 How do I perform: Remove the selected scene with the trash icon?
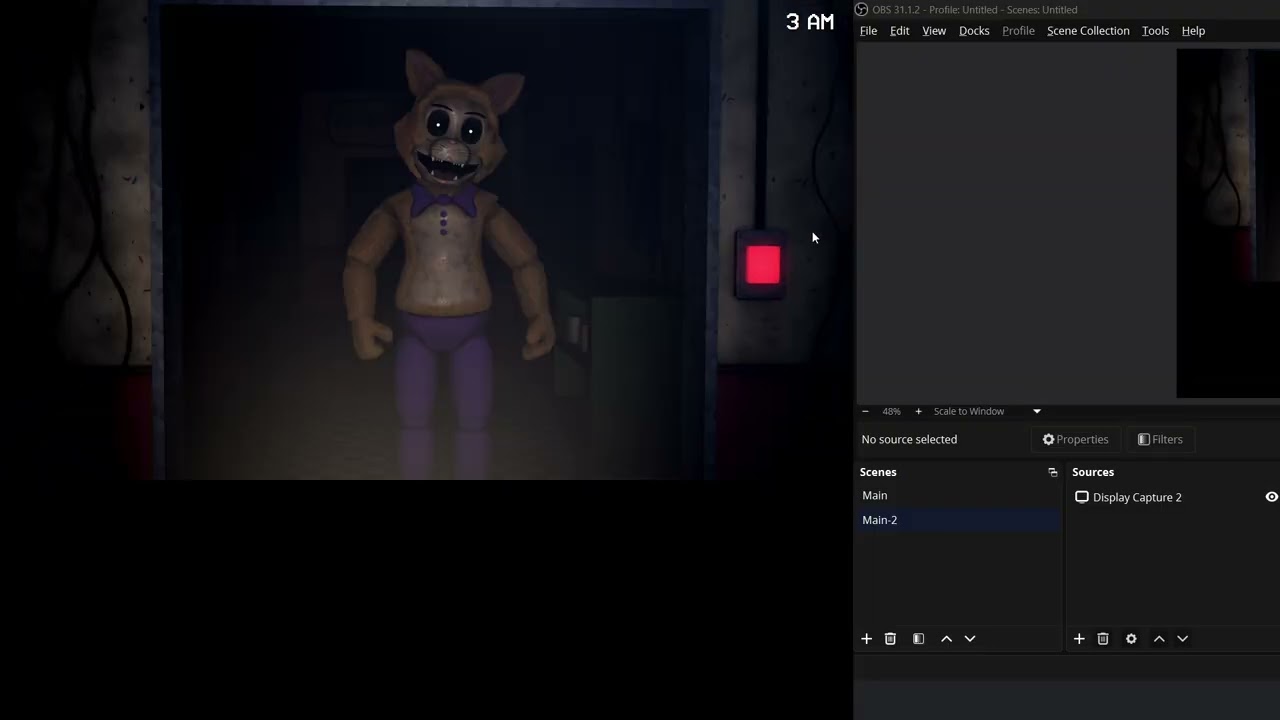pyautogui.click(x=890, y=639)
